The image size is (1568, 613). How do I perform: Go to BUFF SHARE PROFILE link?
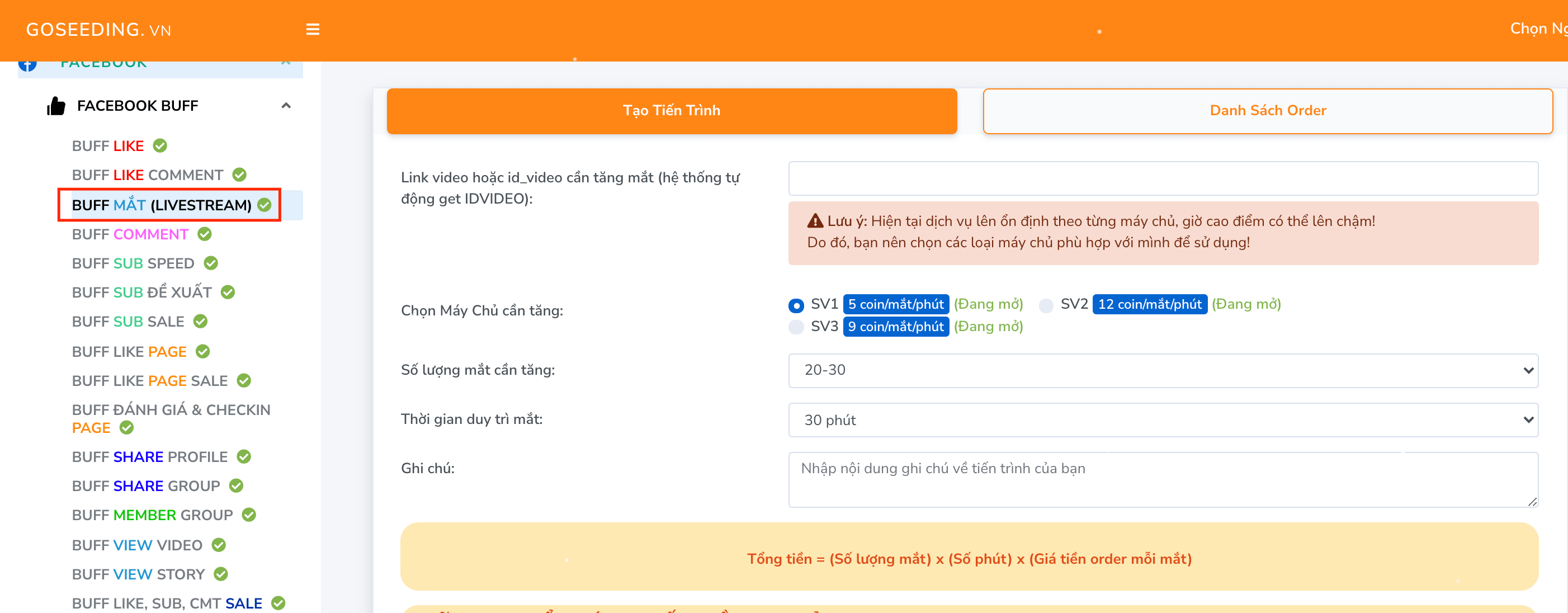pyautogui.click(x=149, y=456)
